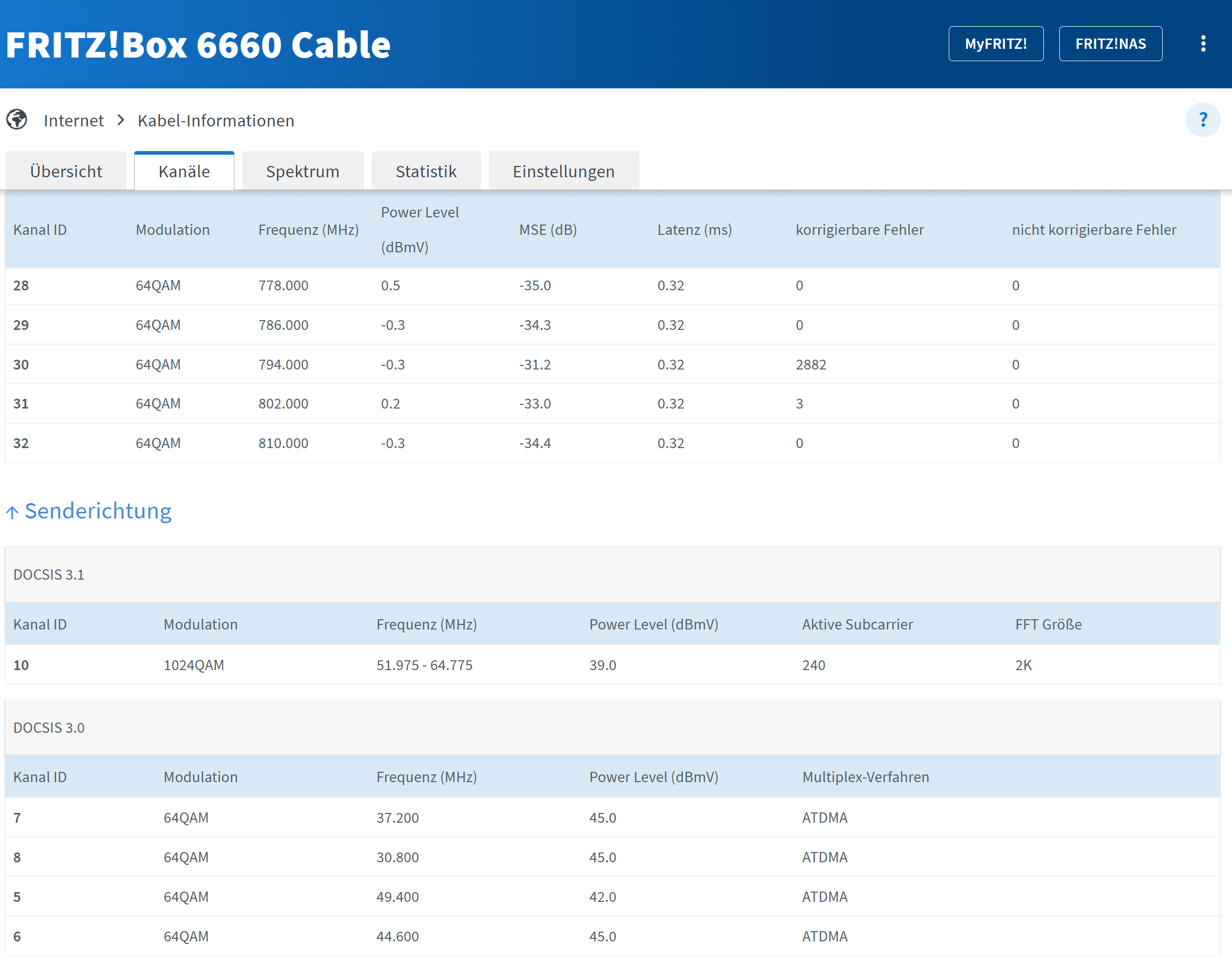Click FFT size value 2K

(x=1023, y=664)
